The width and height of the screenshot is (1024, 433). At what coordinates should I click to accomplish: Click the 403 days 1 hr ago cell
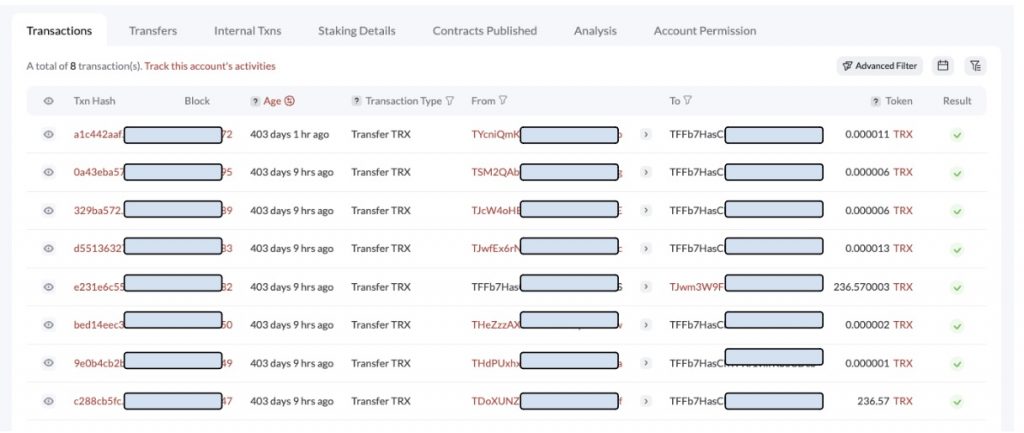coord(289,135)
